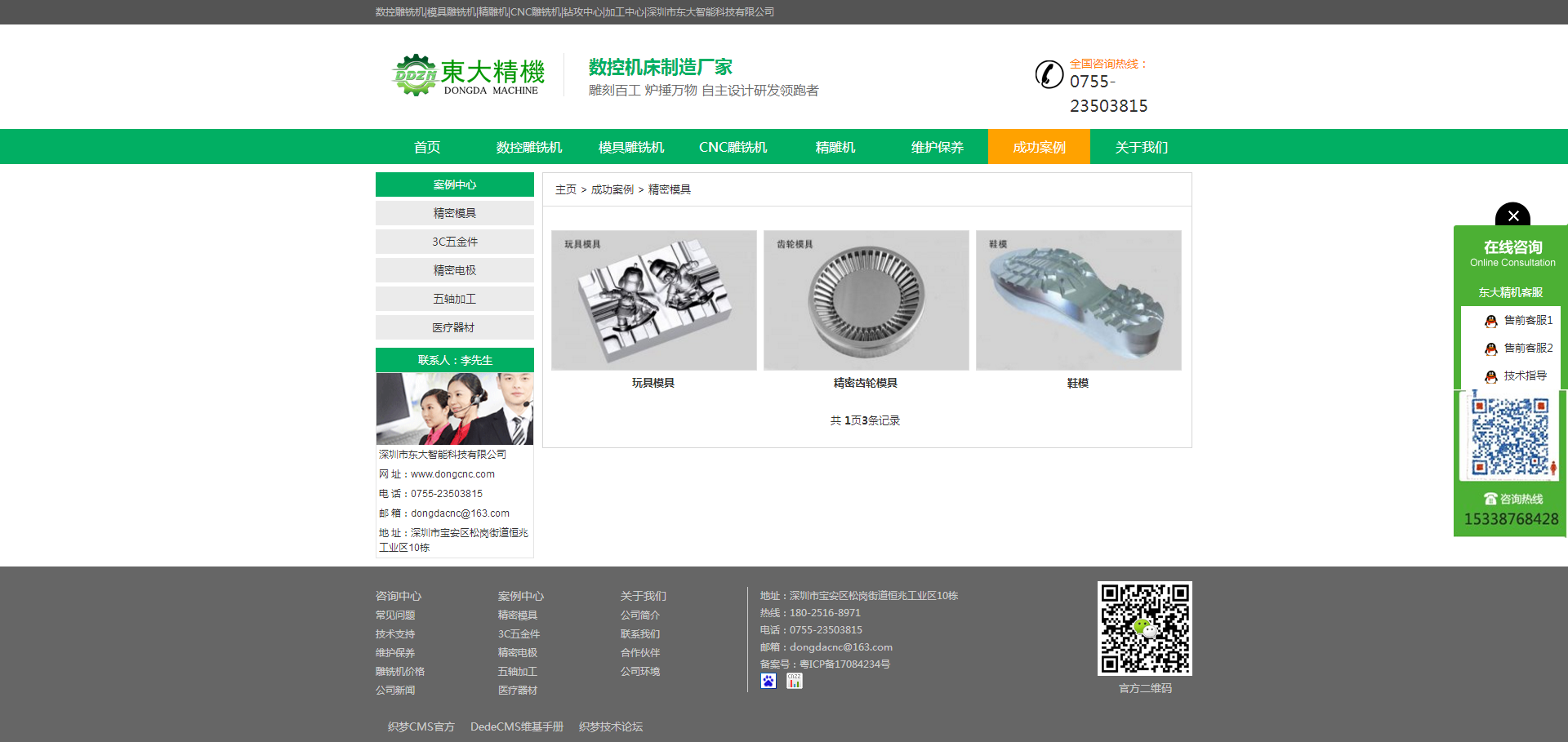1568x742 pixels.
Task: Click the 主页 breadcrumb link
Action: pyautogui.click(x=564, y=189)
